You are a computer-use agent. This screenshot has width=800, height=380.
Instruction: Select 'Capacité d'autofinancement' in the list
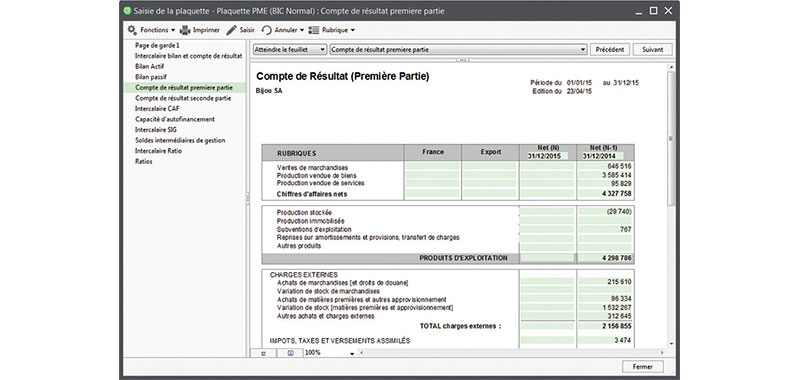pos(174,119)
